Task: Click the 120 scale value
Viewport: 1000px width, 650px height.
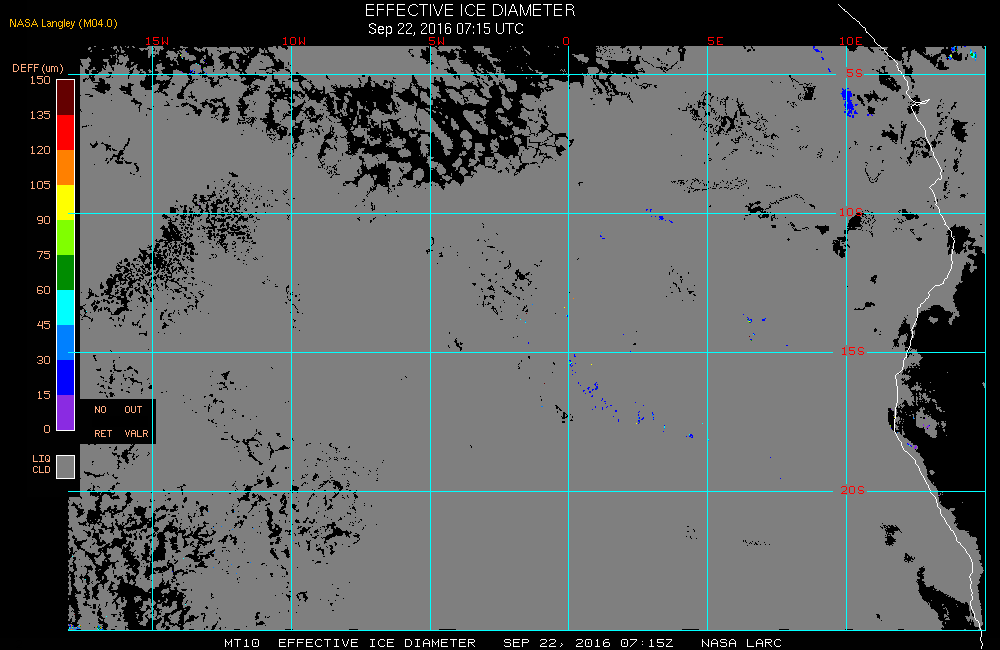Action: pyautogui.click(x=40, y=150)
